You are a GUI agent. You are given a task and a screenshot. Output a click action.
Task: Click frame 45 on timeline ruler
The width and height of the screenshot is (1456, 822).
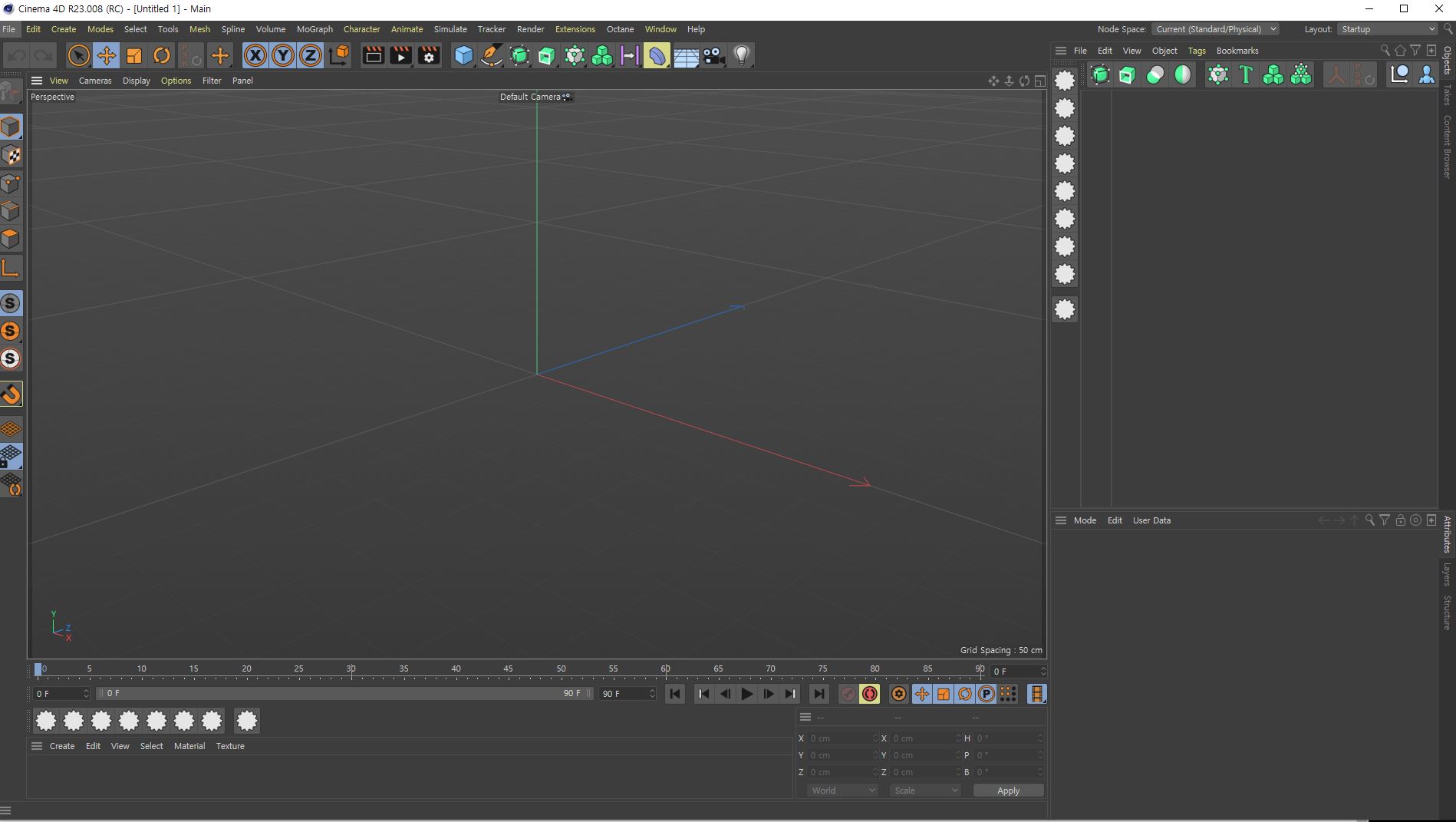(509, 669)
